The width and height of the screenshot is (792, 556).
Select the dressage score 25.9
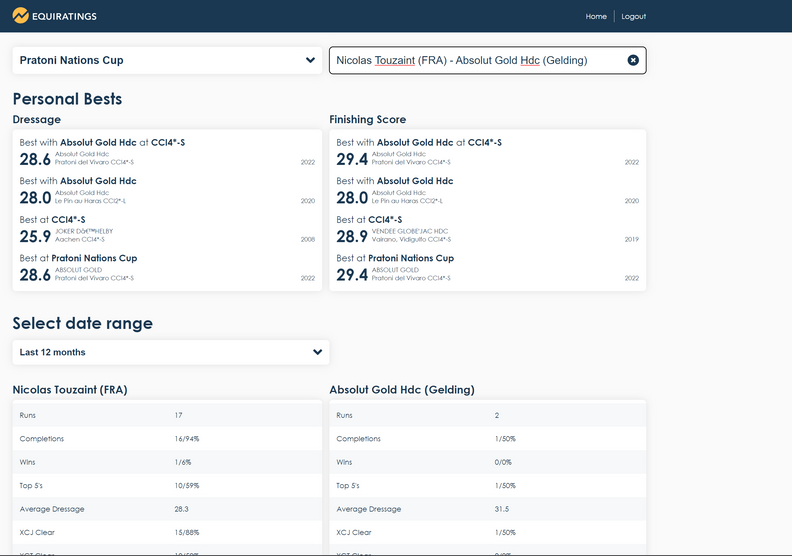click(35, 236)
